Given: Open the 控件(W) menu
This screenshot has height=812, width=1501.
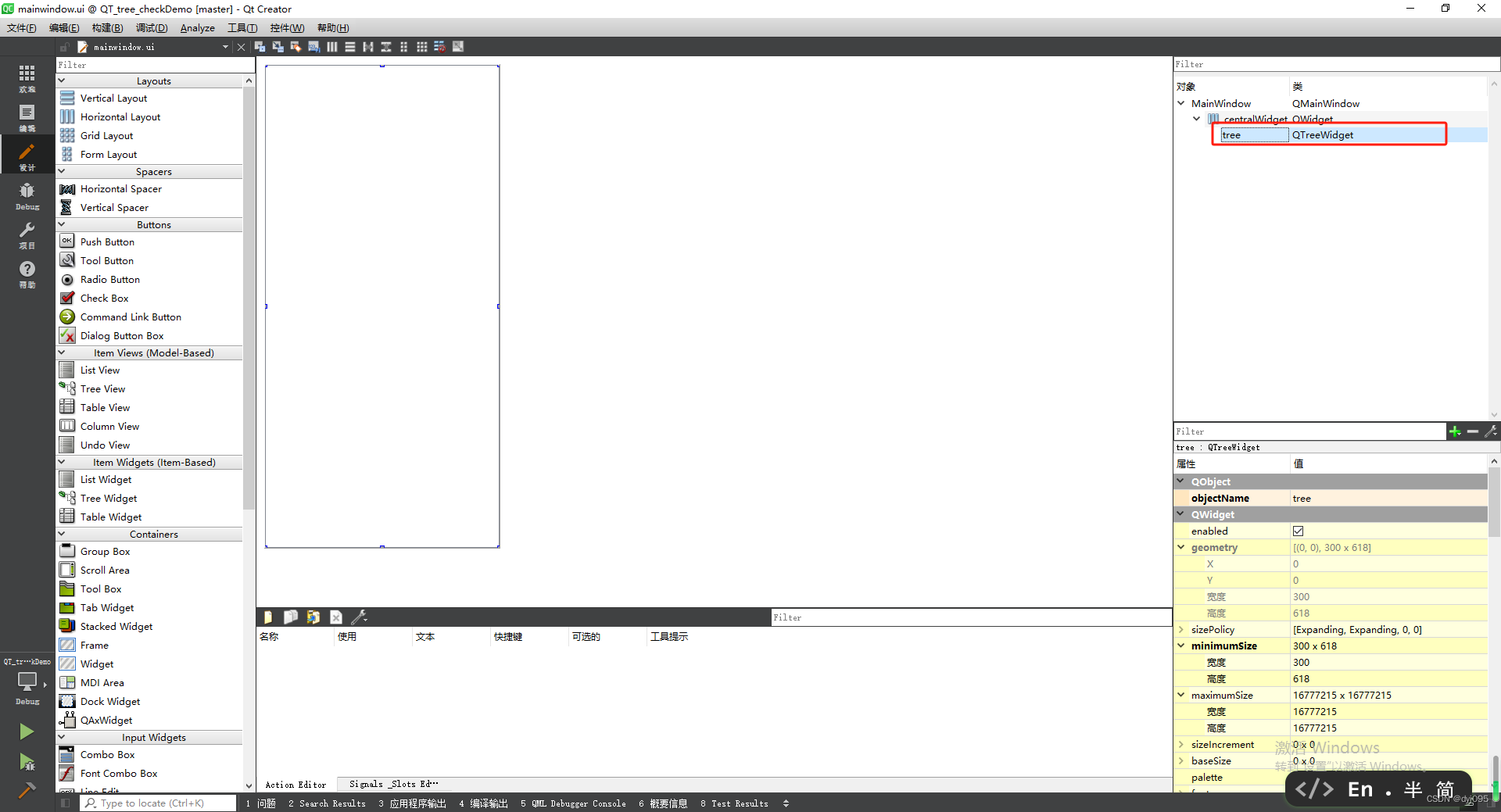Looking at the screenshot, I should click(x=287, y=28).
